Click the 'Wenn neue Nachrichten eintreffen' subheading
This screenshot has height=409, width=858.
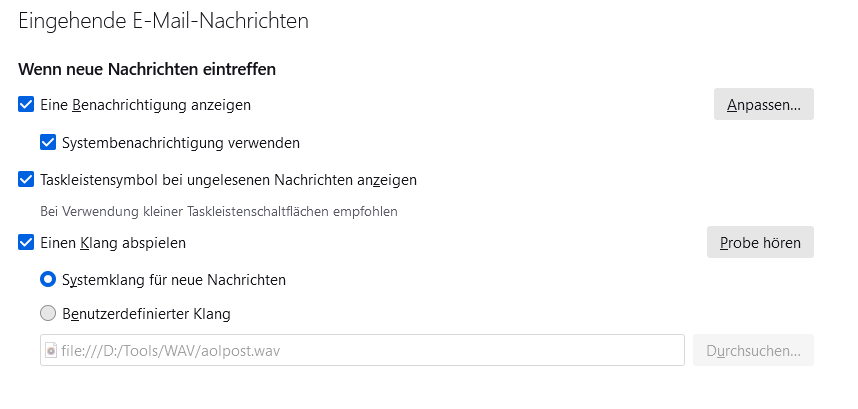pos(147,69)
